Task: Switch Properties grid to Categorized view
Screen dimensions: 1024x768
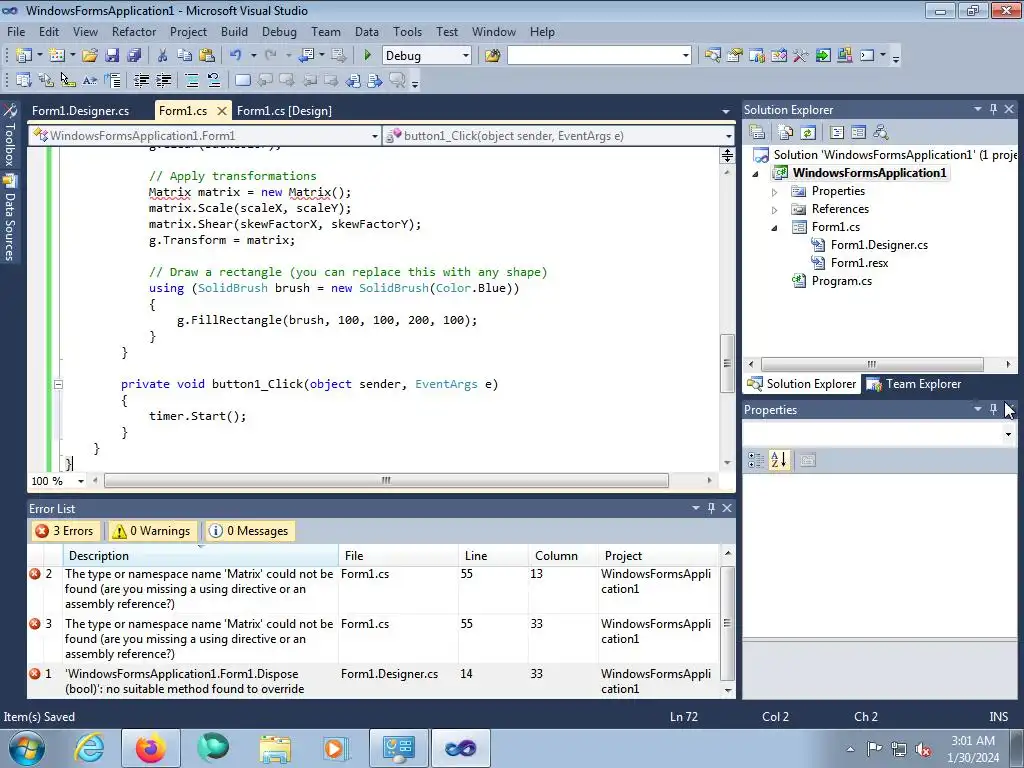Action: (756, 460)
